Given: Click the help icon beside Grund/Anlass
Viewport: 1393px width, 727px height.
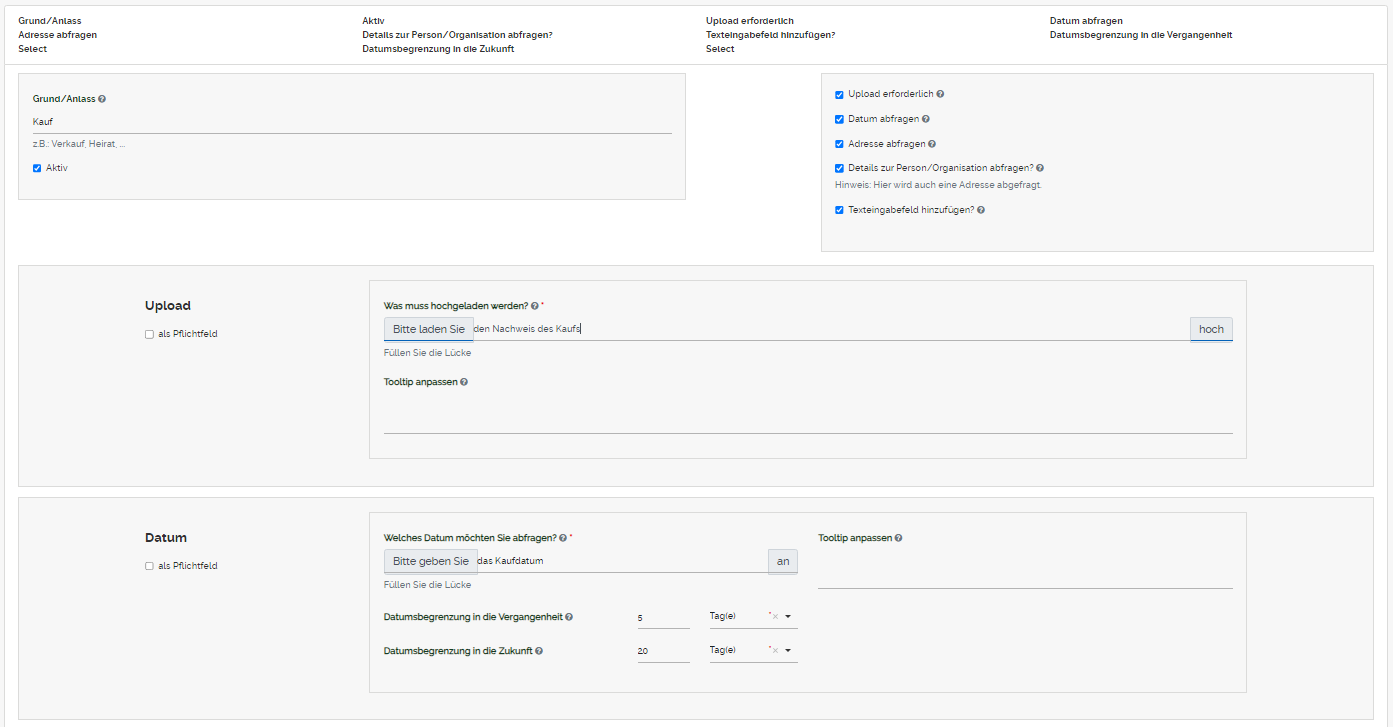Looking at the screenshot, I should click(102, 100).
